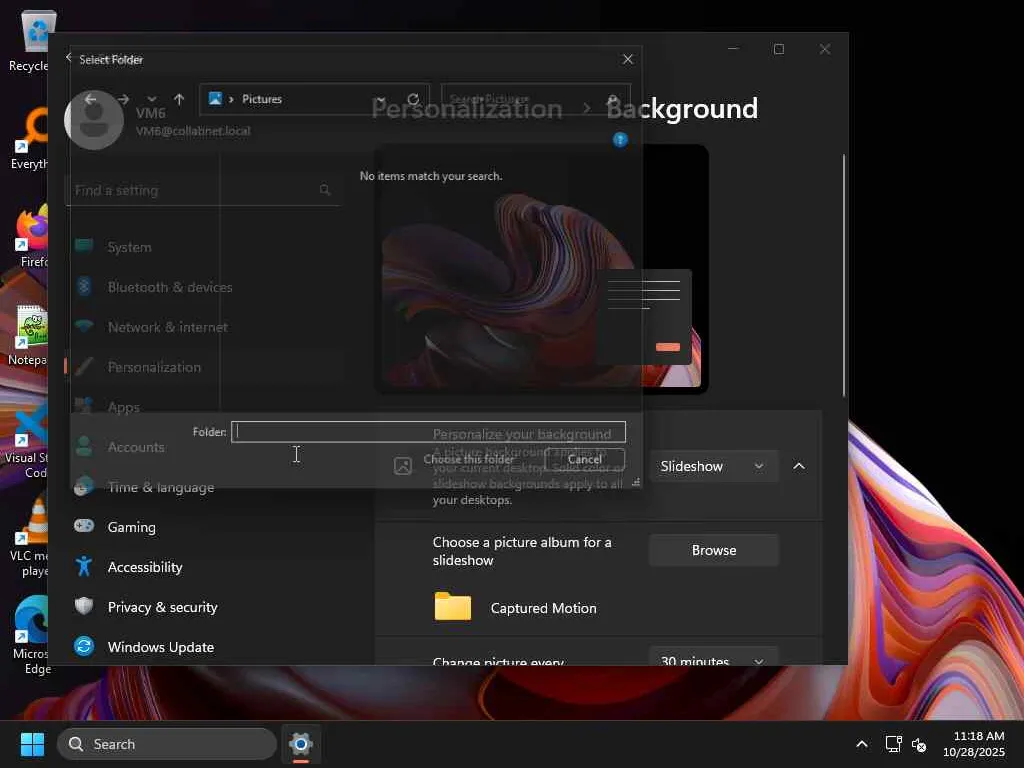The image size is (1024, 768).
Task: Collapse the Personalize your background section
Action: (x=799, y=466)
